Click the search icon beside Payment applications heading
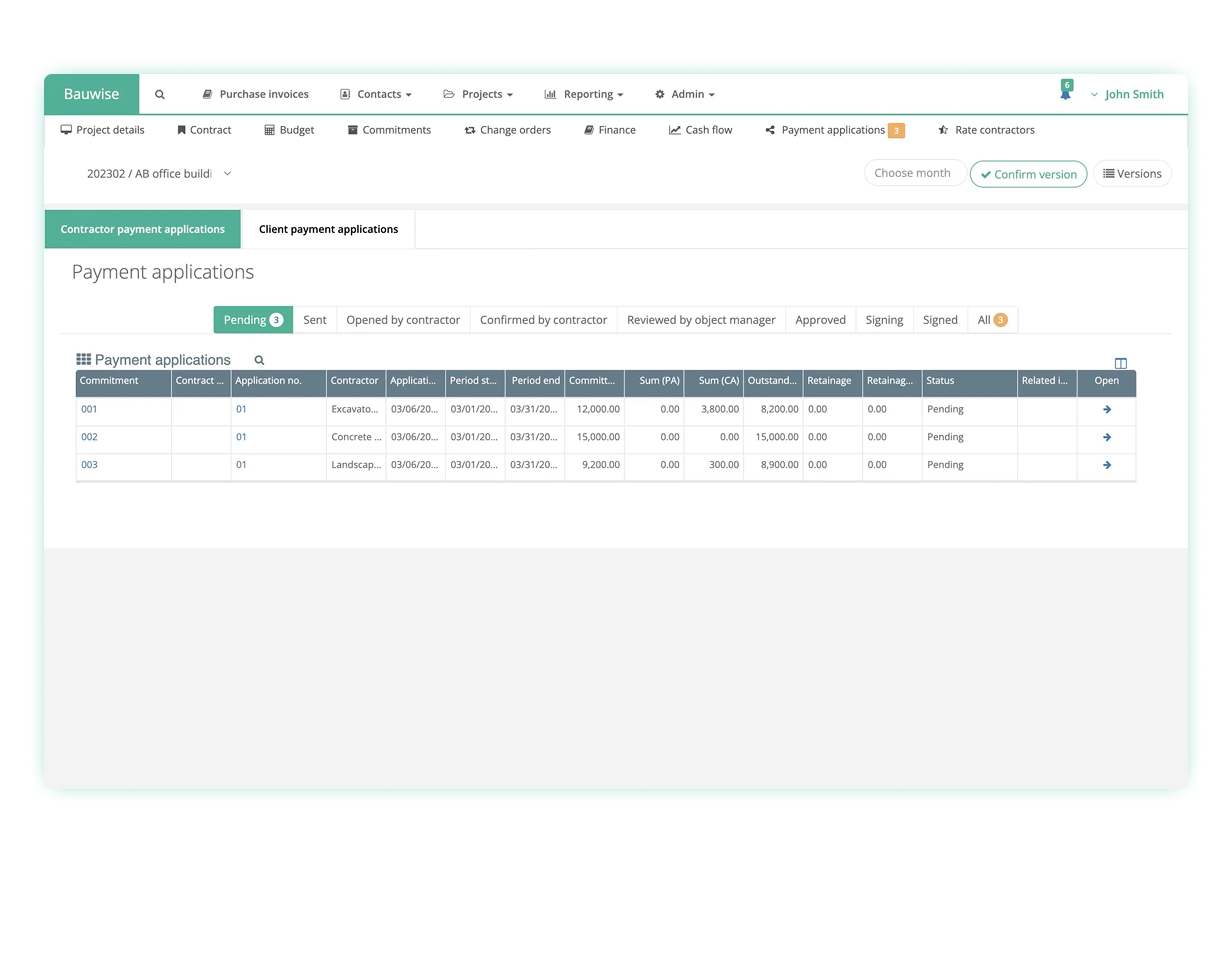The height and width of the screenshot is (962, 1230). 258,359
